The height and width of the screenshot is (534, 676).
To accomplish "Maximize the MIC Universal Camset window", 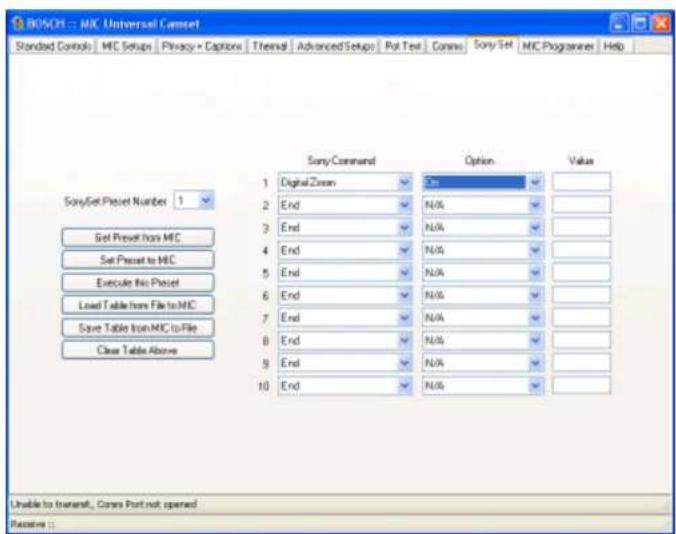I will pos(640,23).
